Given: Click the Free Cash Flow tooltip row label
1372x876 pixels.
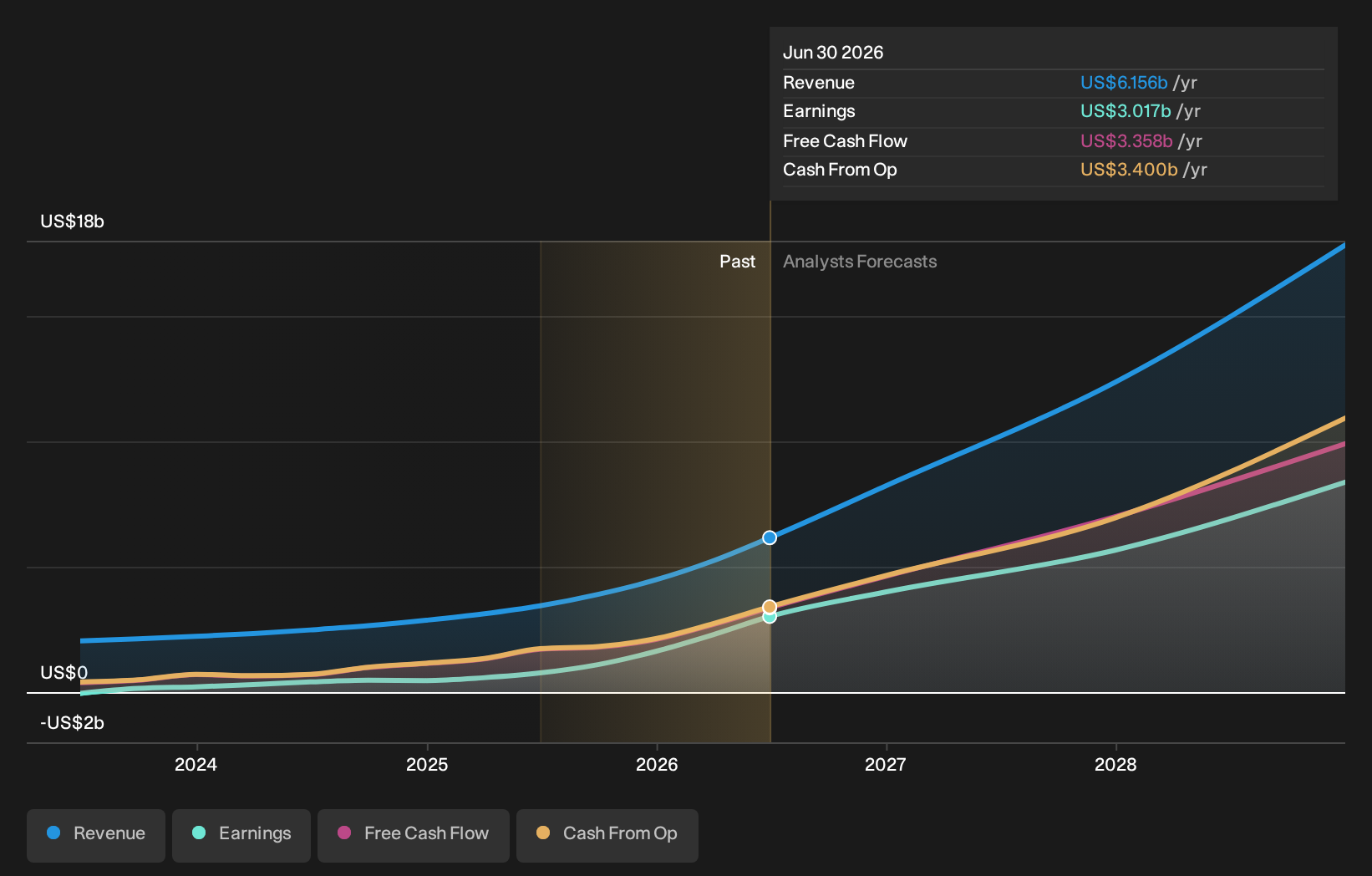Looking at the screenshot, I should click(x=845, y=141).
